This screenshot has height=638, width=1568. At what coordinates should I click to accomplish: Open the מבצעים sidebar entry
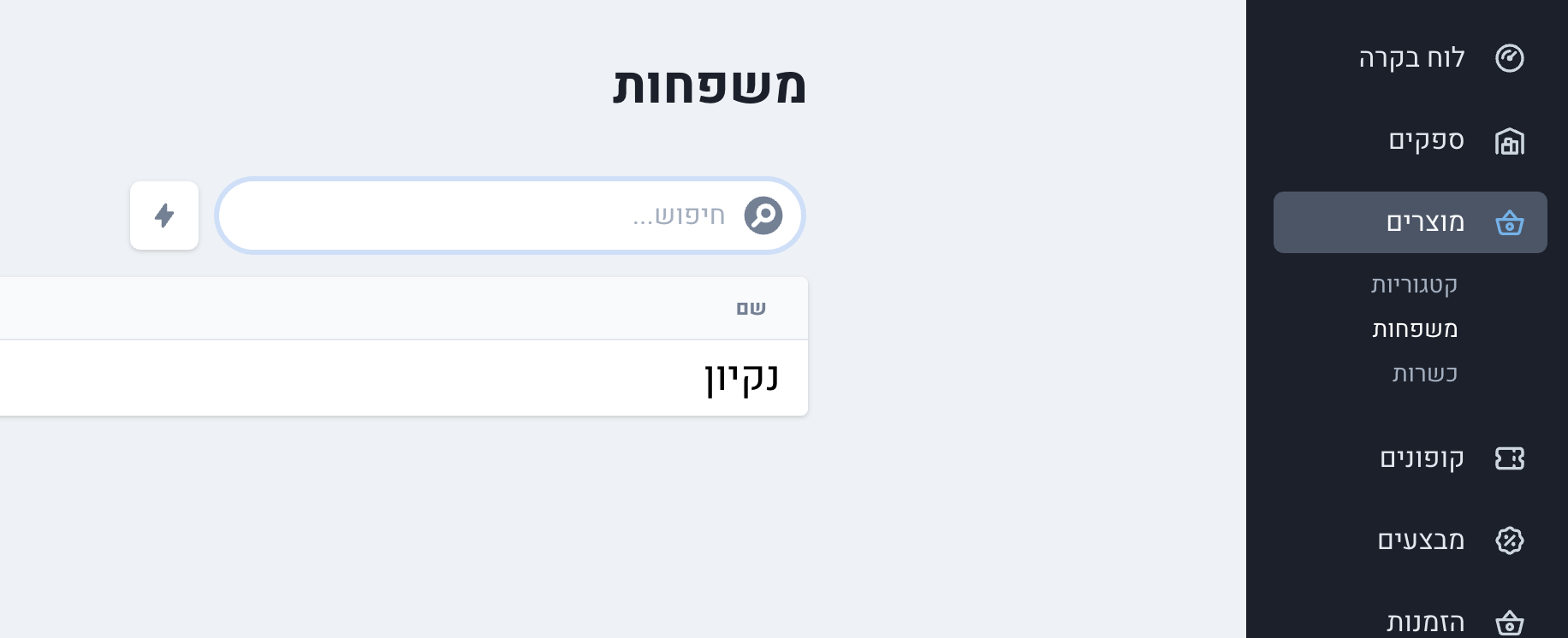click(1421, 541)
